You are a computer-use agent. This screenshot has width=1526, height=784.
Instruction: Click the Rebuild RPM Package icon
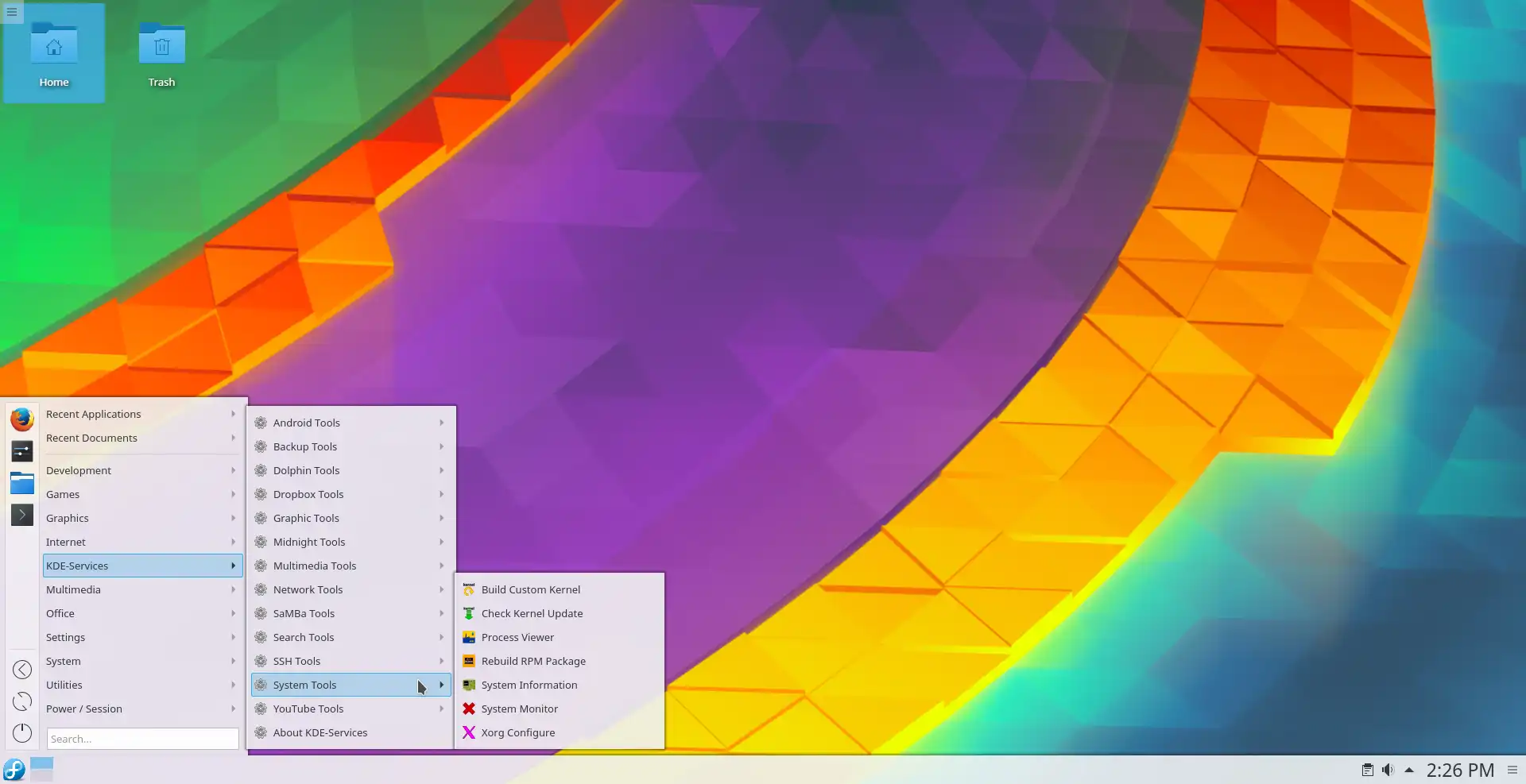click(x=469, y=661)
